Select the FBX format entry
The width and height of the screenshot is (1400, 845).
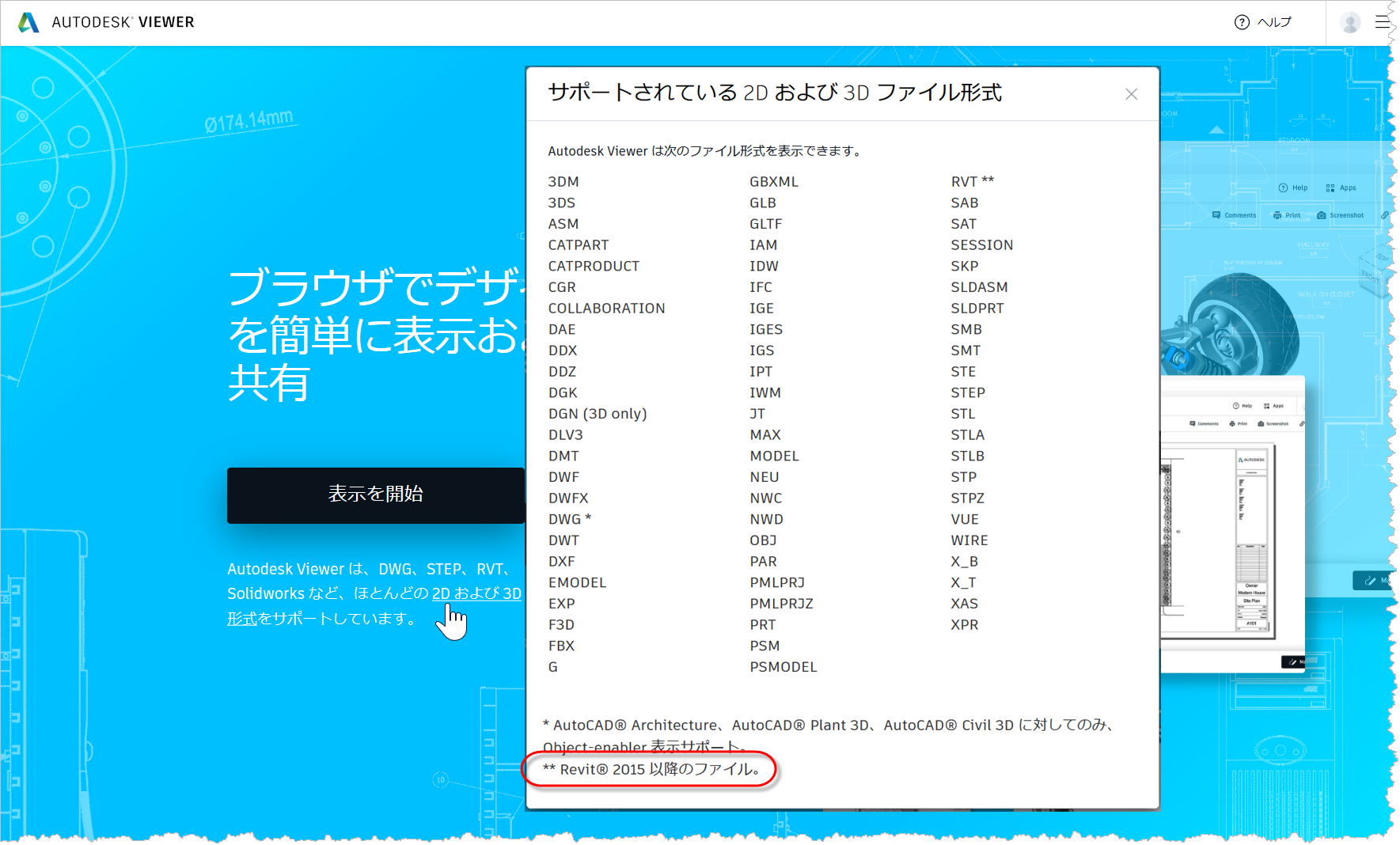coord(561,646)
